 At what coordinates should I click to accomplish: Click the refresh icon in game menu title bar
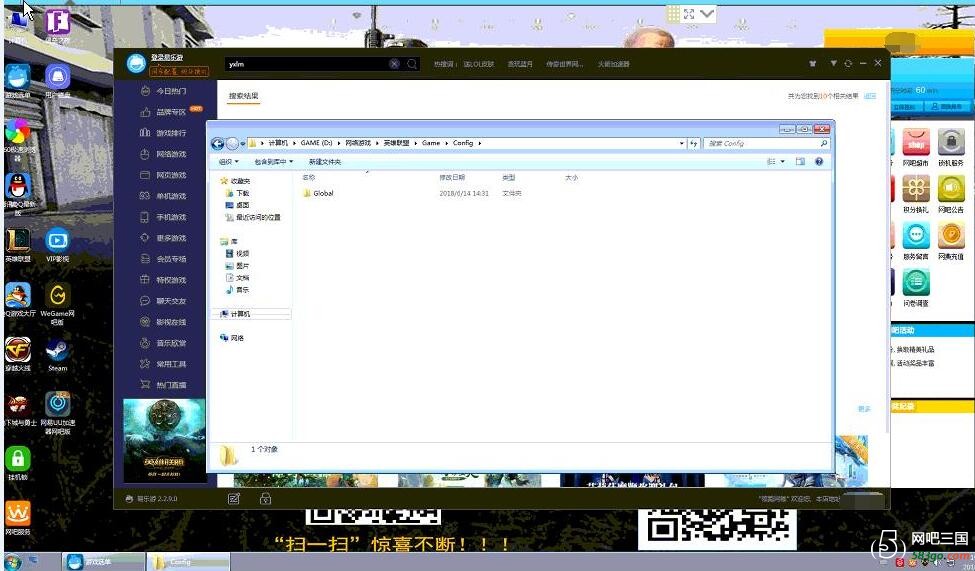[848, 63]
